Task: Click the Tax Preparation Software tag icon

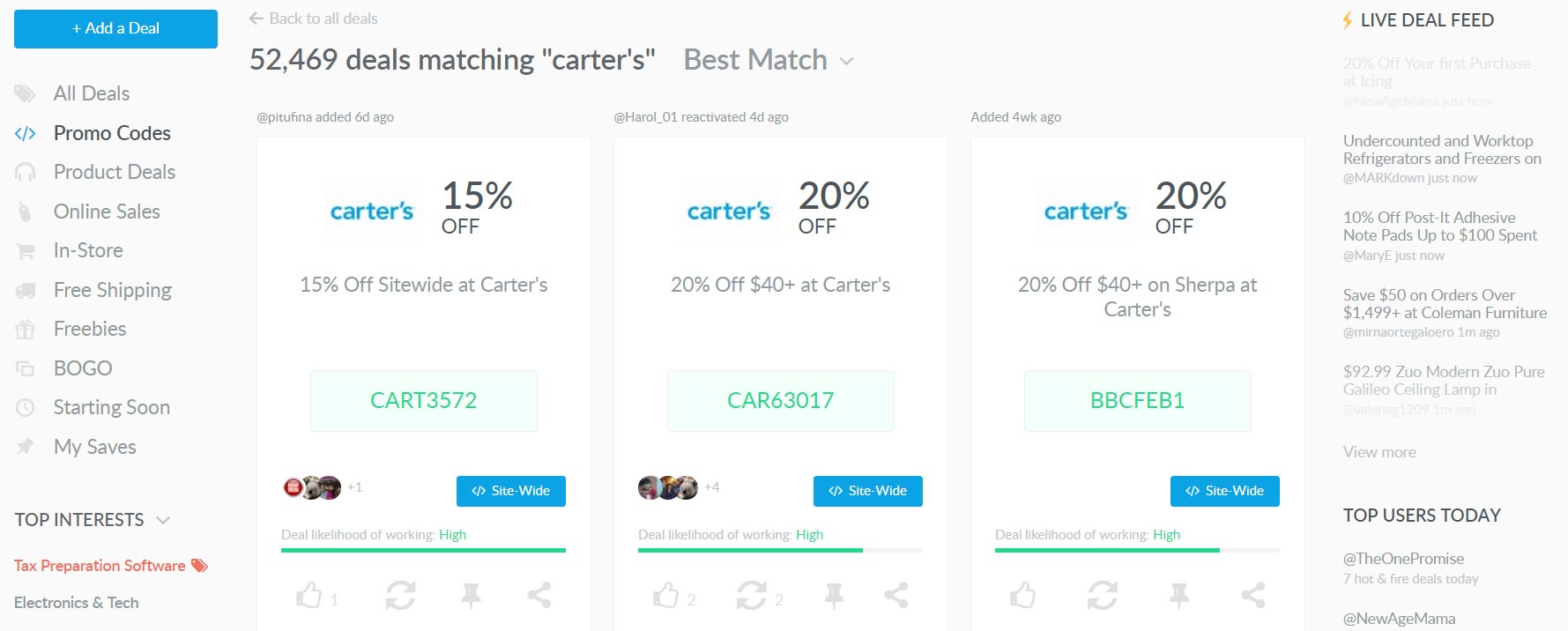Action: click(x=200, y=566)
